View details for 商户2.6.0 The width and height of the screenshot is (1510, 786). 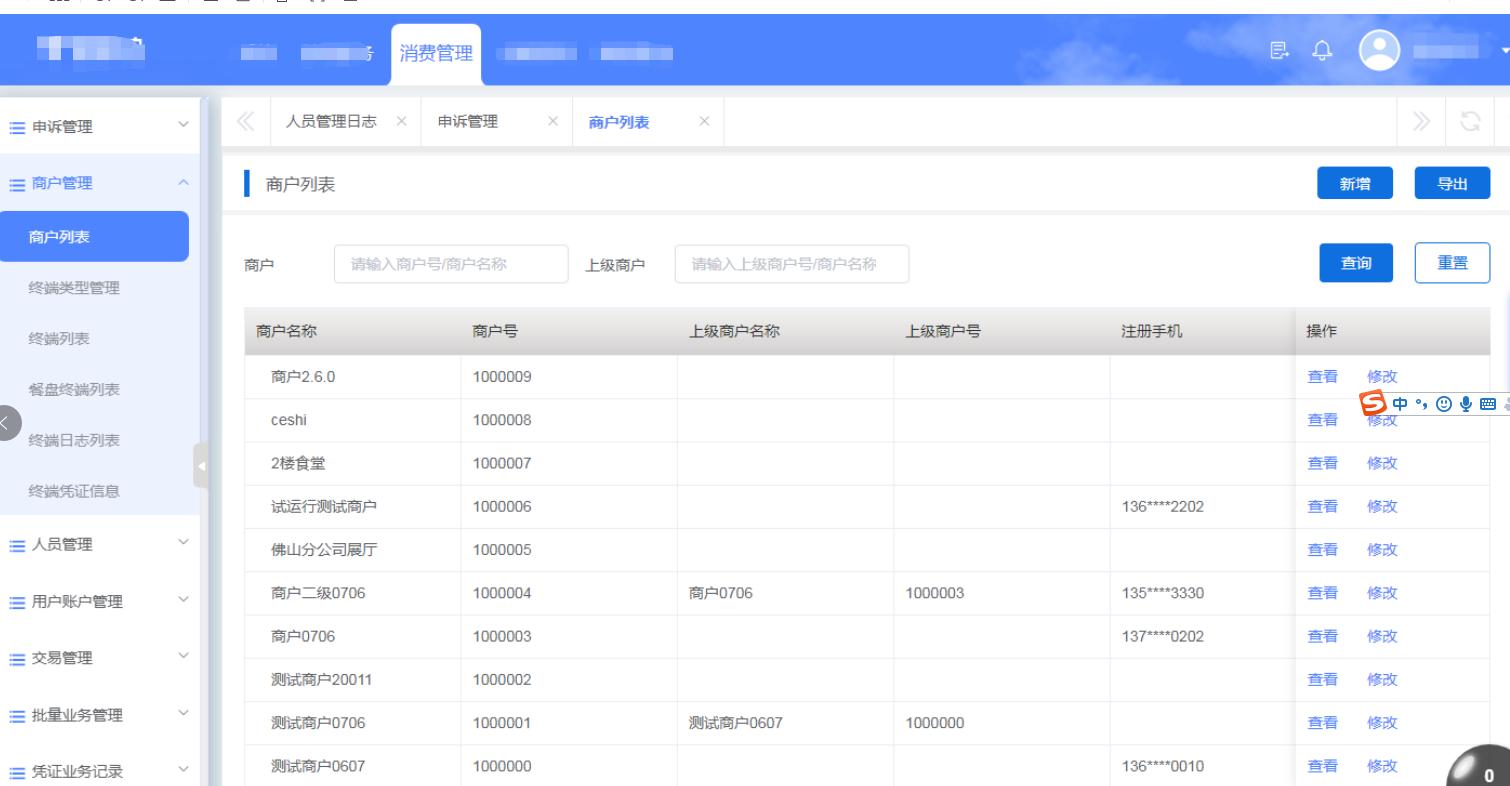click(x=1322, y=377)
